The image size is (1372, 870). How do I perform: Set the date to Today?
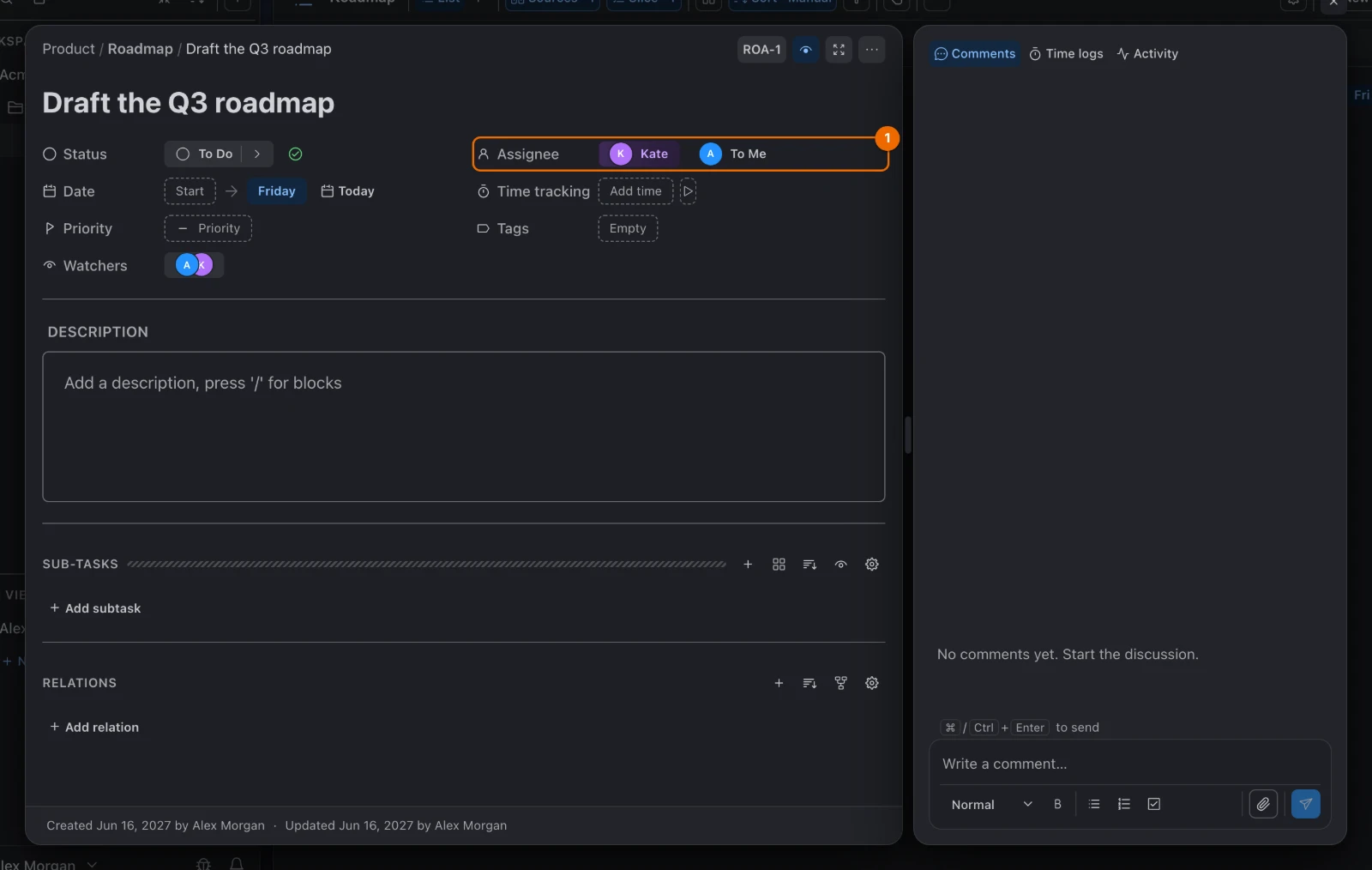(x=347, y=191)
